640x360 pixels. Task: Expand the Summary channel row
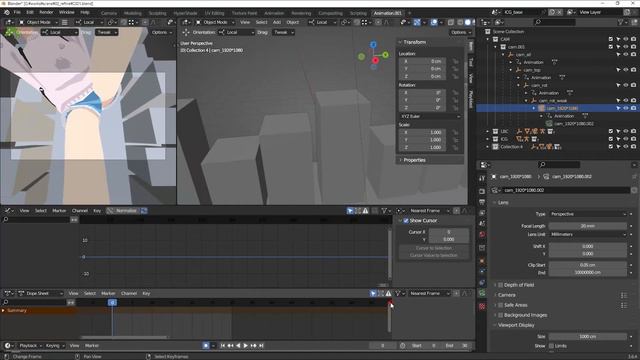(4, 311)
